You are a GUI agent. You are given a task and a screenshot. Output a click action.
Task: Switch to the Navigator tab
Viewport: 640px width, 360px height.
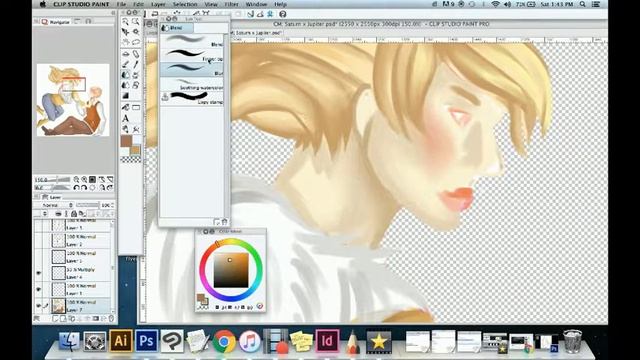point(56,22)
